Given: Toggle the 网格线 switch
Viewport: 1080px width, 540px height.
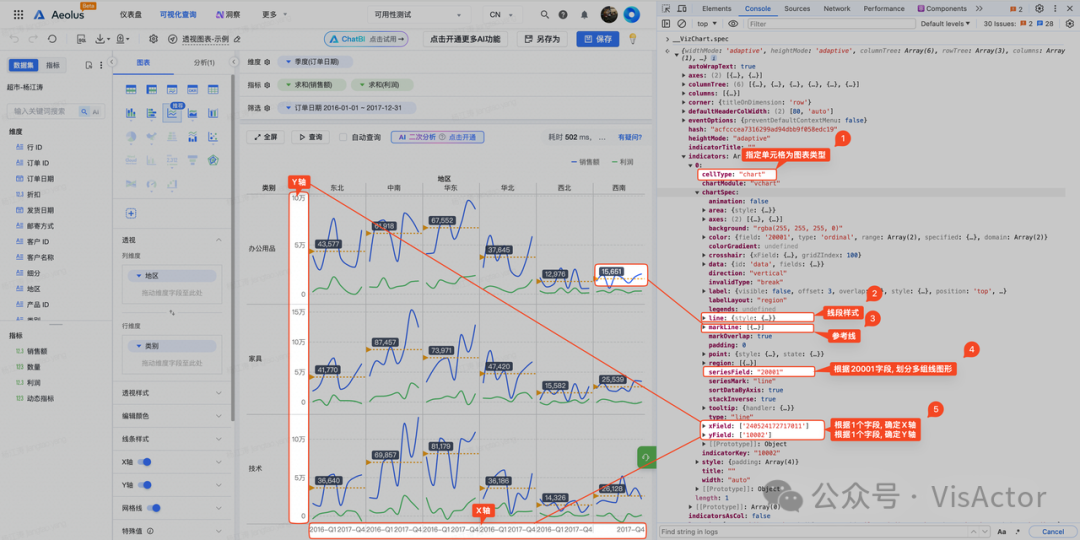Looking at the screenshot, I should [x=154, y=508].
